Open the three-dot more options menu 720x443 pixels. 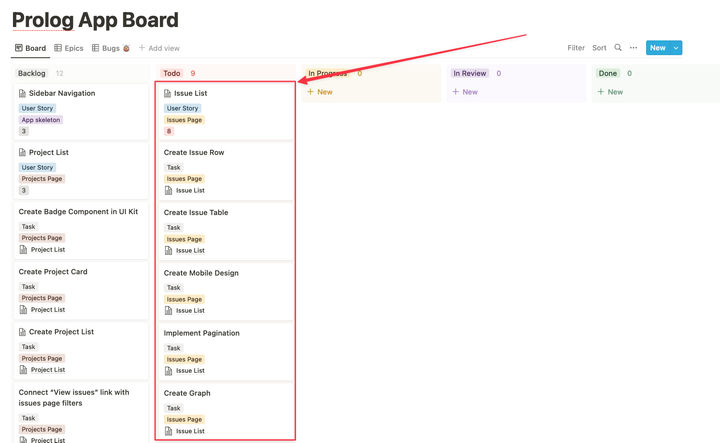click(633, 47)
